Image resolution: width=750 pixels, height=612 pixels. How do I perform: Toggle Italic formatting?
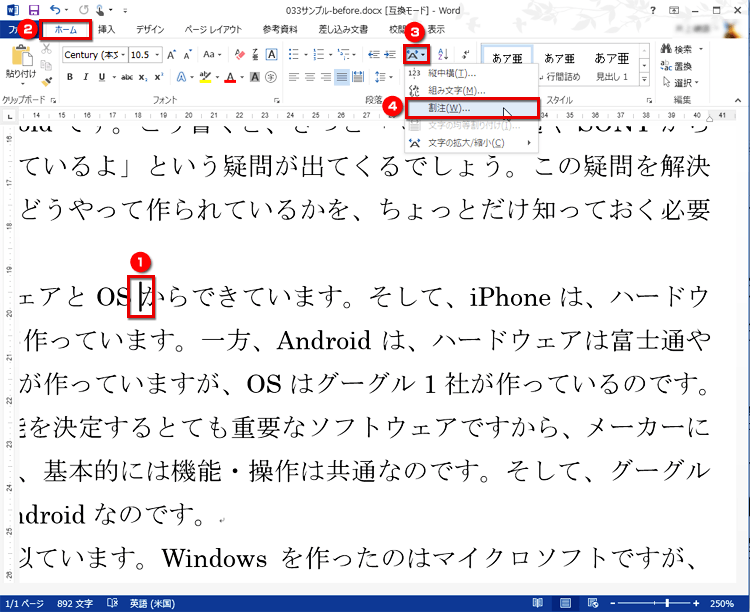(x=86, y=77)
